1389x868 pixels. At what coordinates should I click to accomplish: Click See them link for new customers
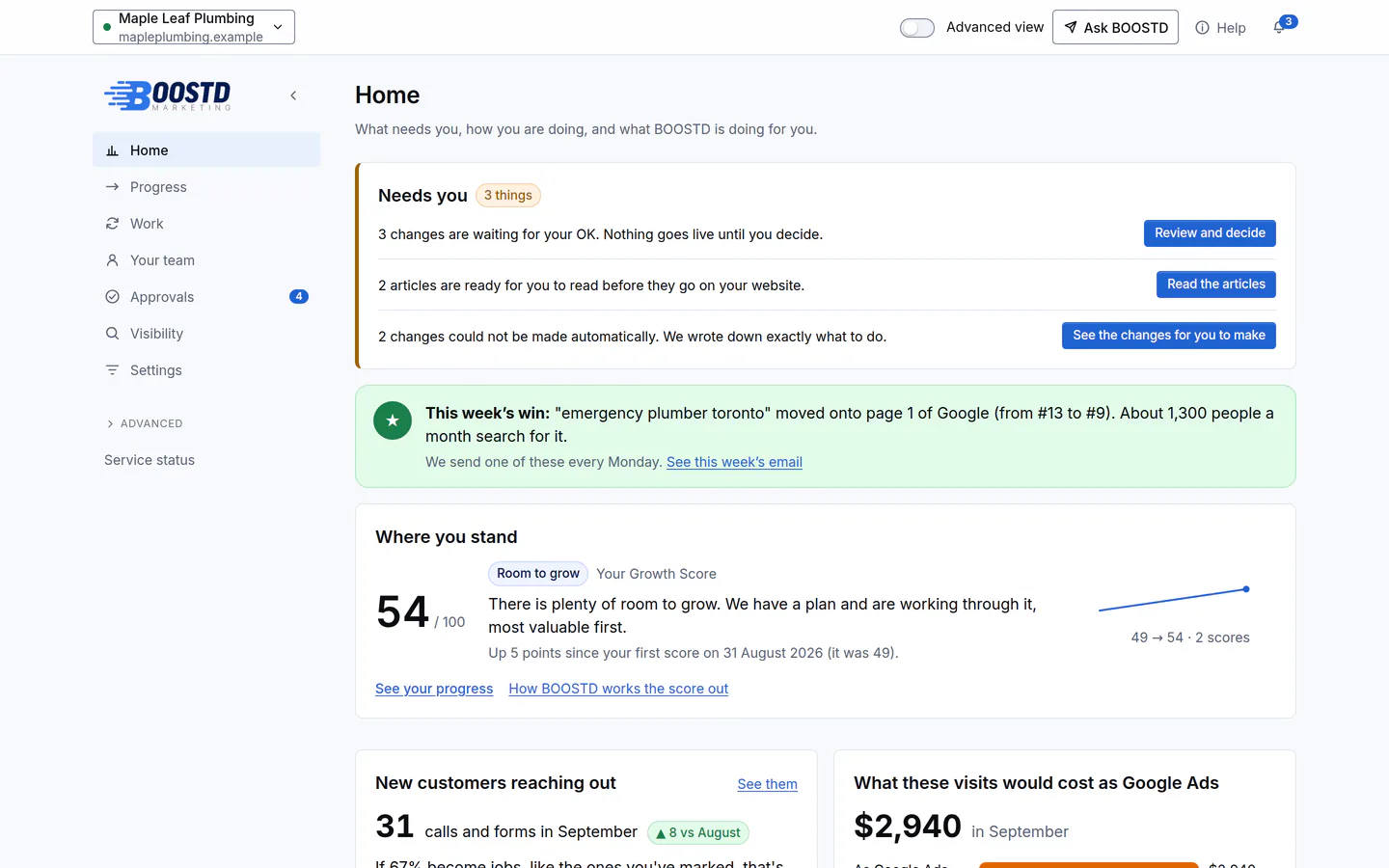tap(767, 784)
